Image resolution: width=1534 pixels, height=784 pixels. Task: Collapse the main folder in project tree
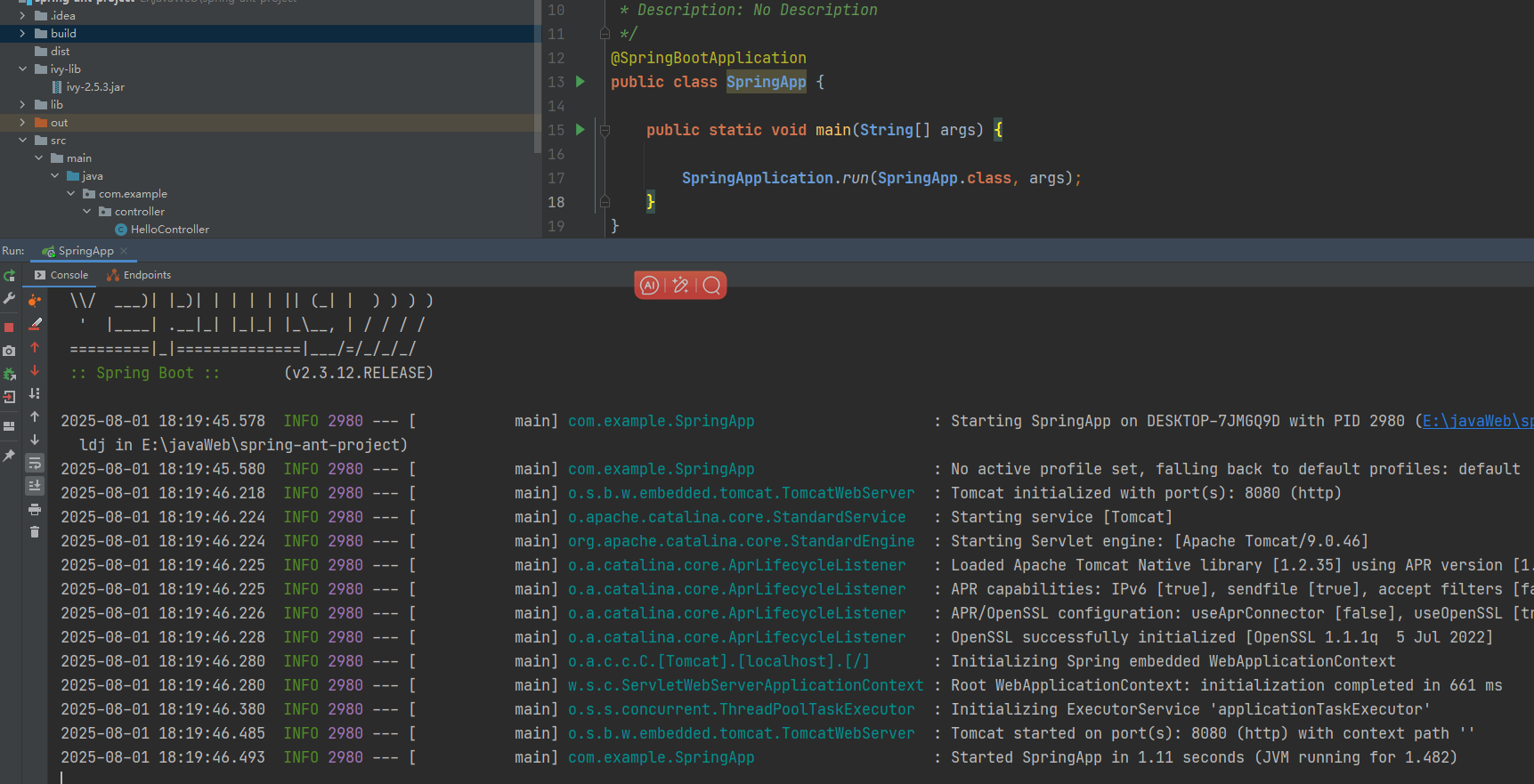coord(38,158)
